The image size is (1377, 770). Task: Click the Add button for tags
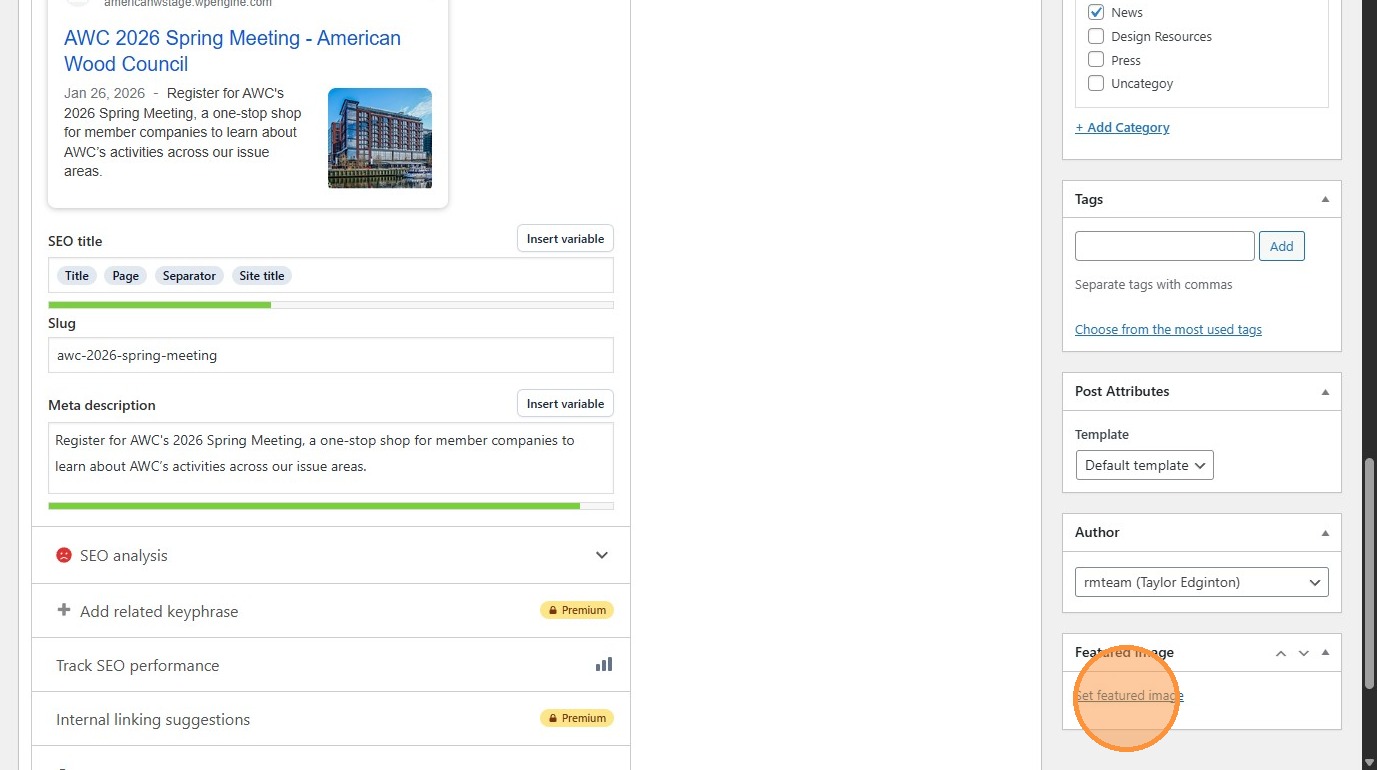tap(1282, 246)
